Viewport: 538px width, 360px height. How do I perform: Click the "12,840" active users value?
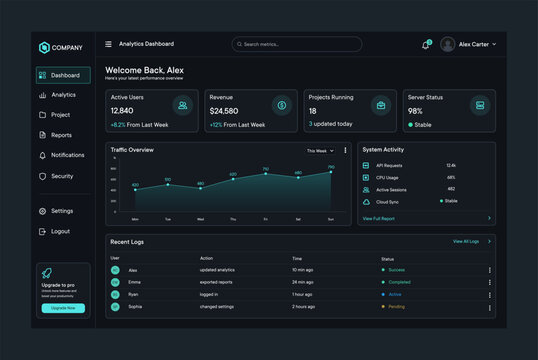pyautogui.click(x=122, y=111)
